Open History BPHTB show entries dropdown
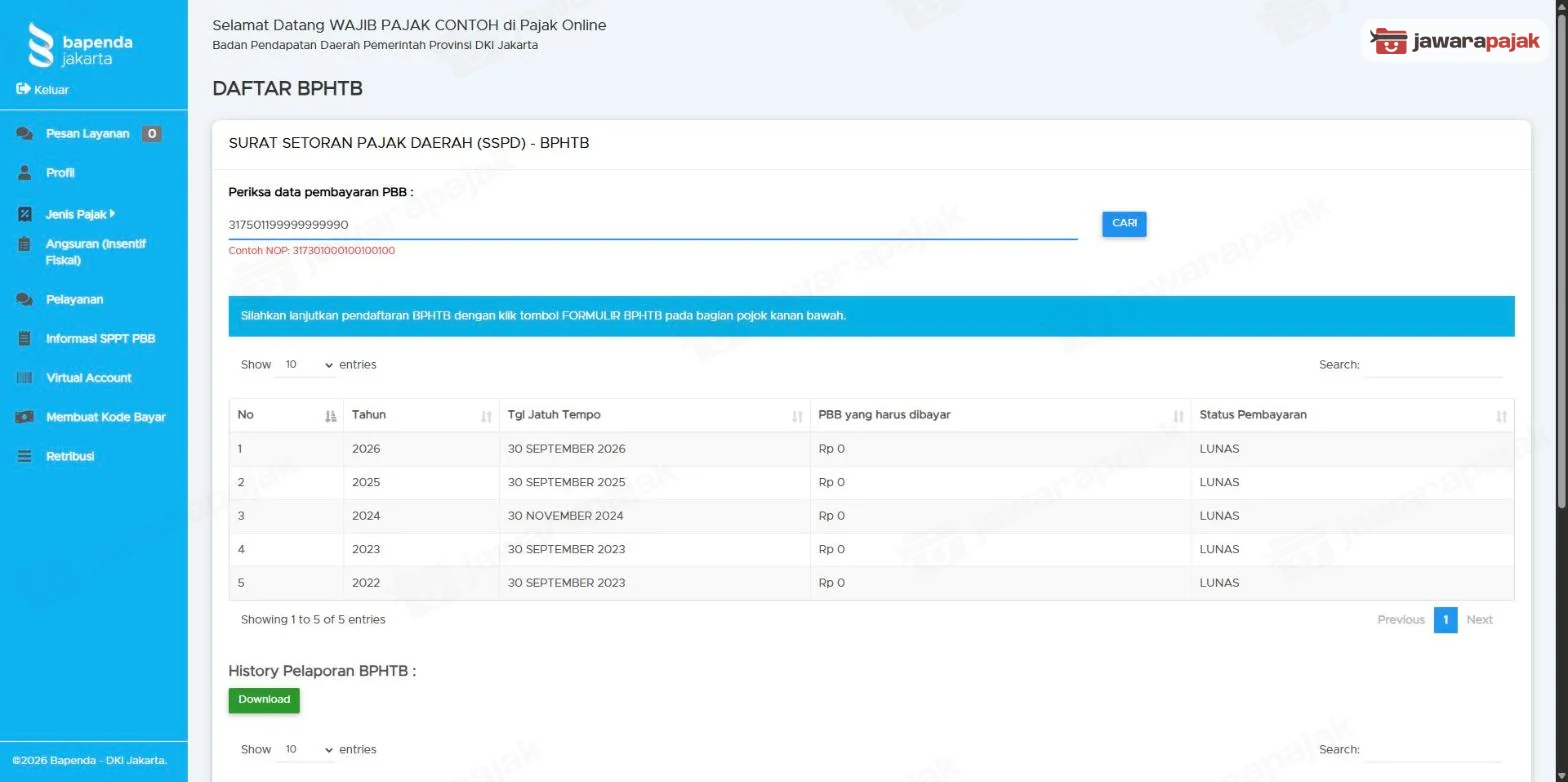Image resolution: width=1568 pixels, height=782 pixels. pyautogui.click(x=307, y=750)
